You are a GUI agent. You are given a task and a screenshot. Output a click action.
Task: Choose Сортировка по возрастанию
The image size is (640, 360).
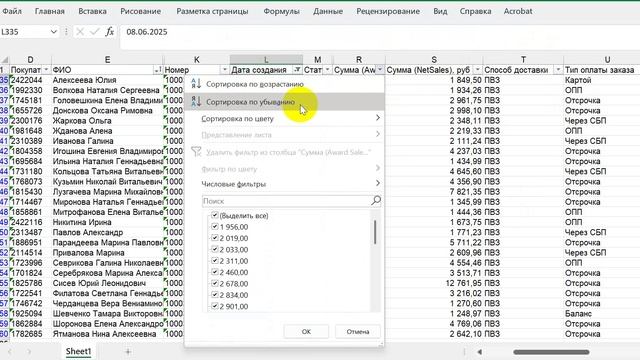(285, 84)
